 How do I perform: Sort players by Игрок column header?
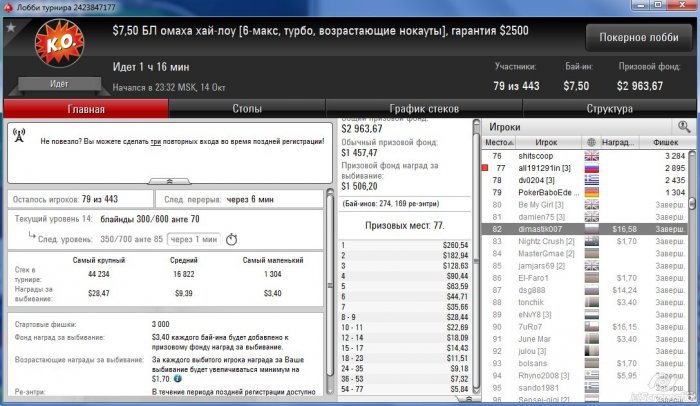546,142
